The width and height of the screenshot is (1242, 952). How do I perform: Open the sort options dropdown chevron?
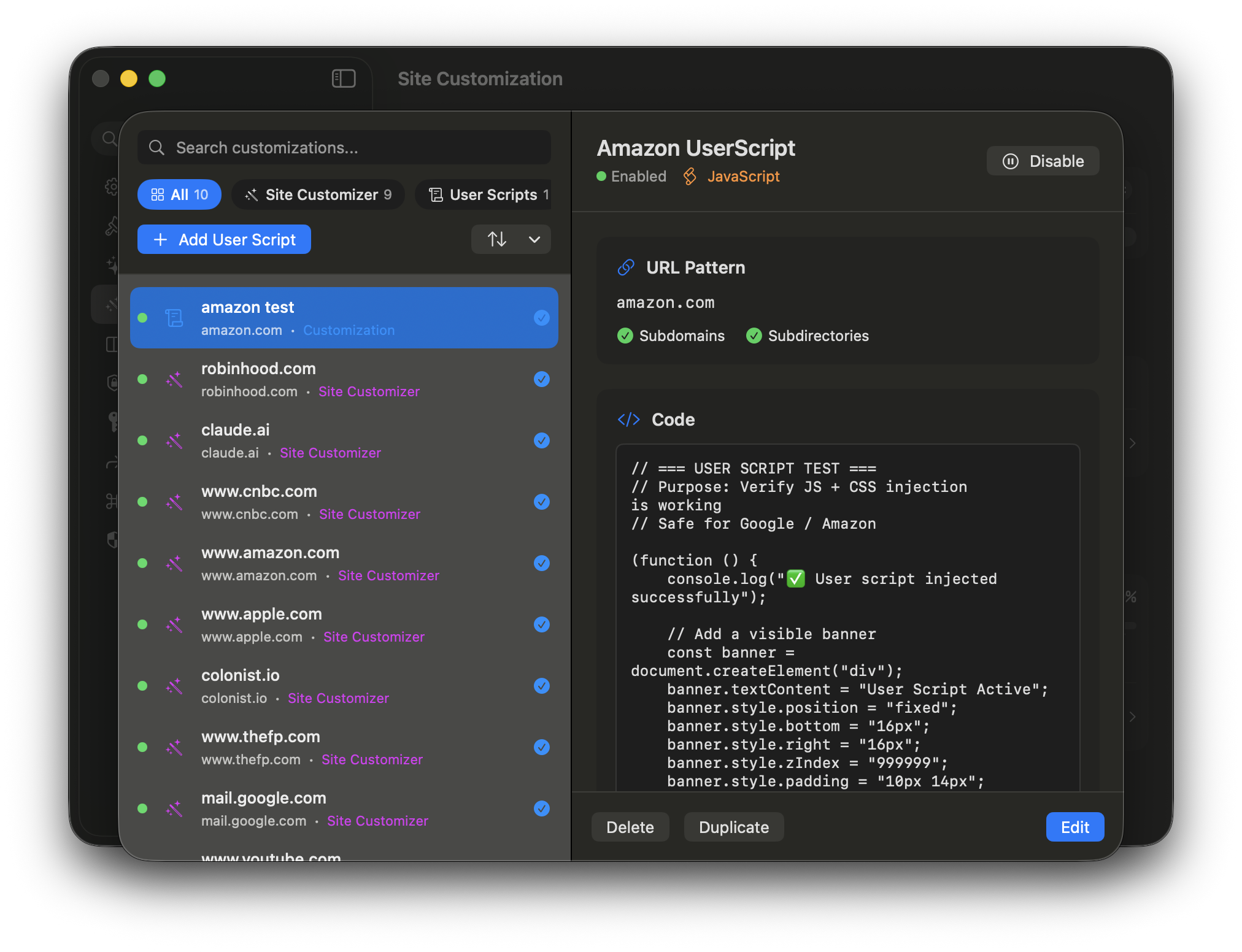(534, 239)
